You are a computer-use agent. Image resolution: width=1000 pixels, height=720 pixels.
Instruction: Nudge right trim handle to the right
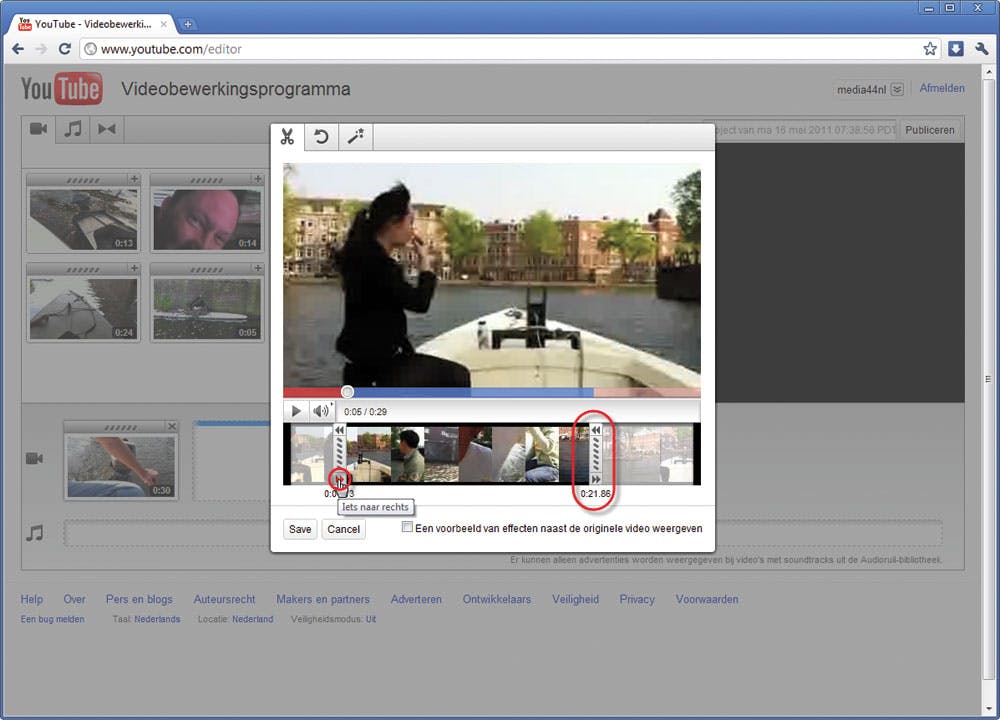[x=596, y=480]
